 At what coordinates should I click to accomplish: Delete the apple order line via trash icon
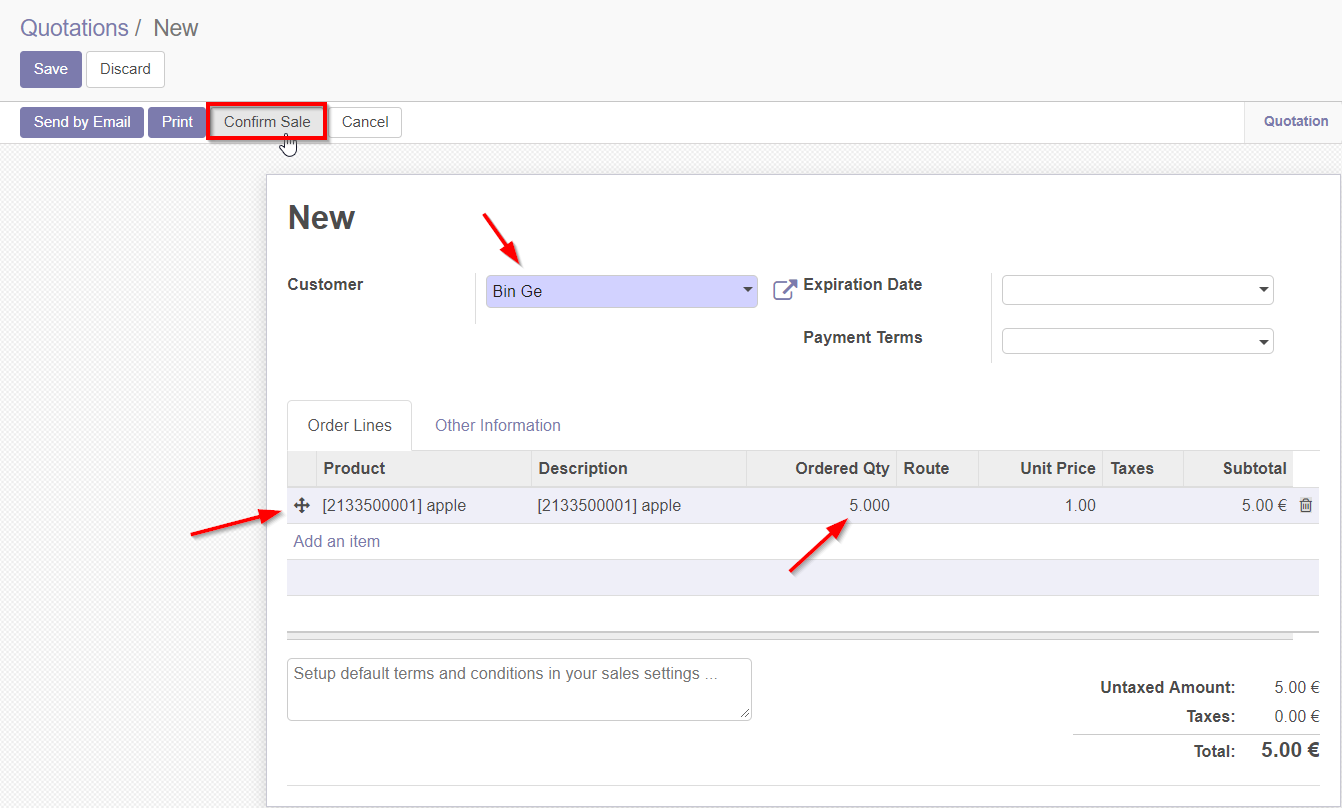click(1305, 506)
